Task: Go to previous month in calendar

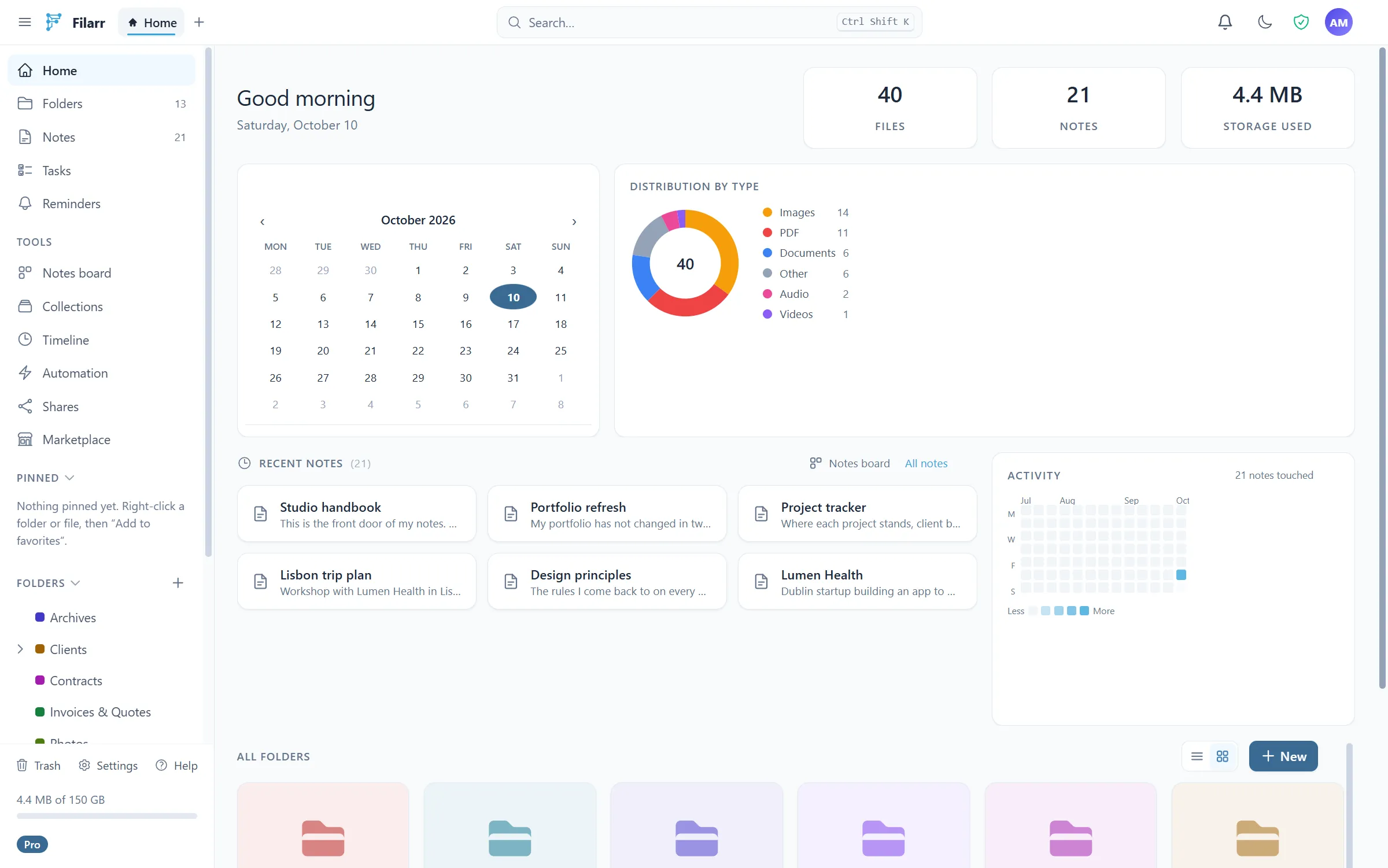Action: click(x=262, y=221)
